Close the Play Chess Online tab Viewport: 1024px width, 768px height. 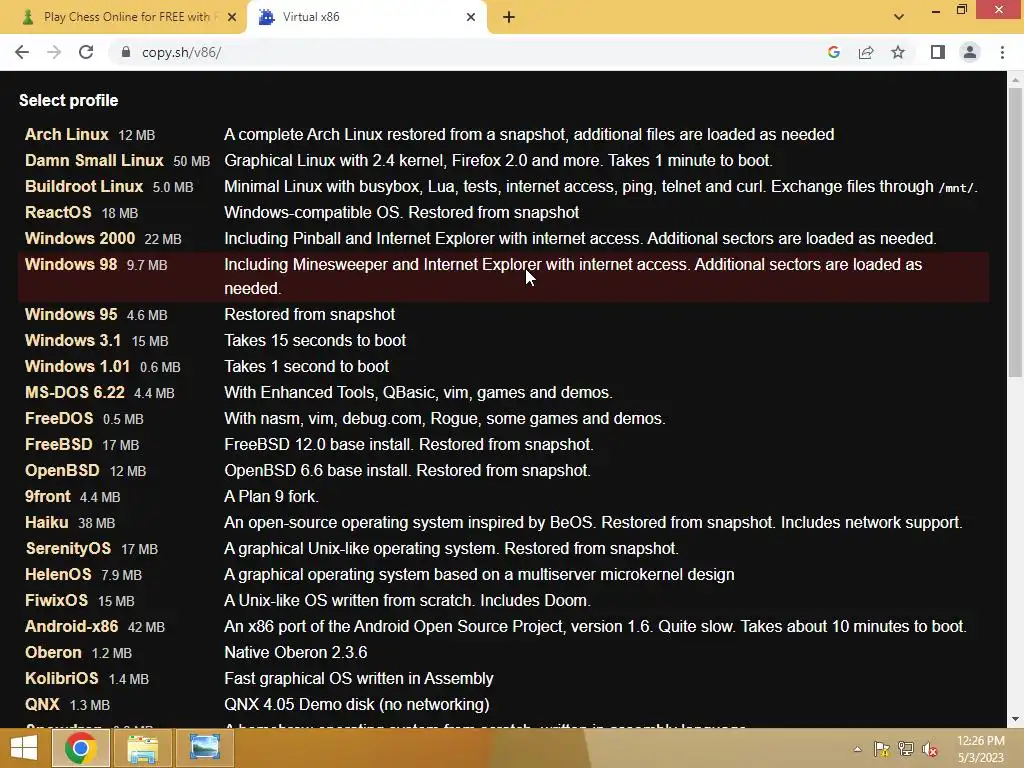(232, 17)
